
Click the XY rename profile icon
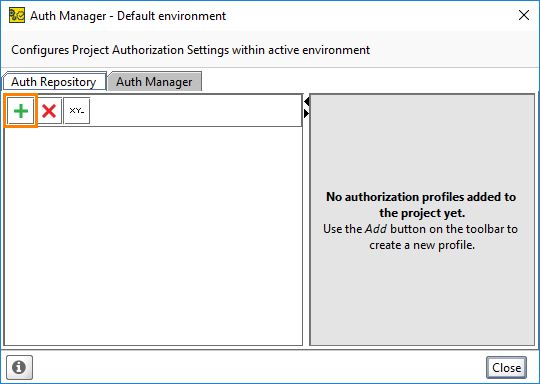(77, 111)
